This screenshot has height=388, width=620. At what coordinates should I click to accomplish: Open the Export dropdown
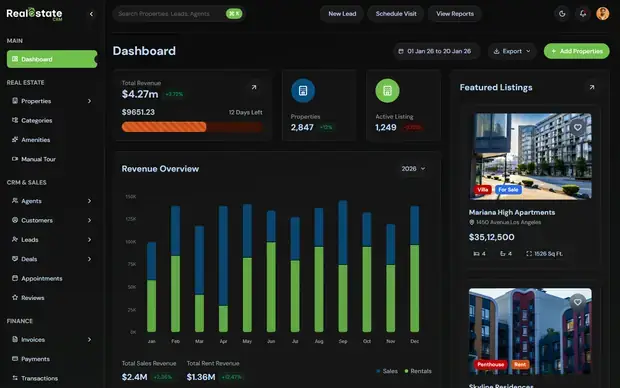pos(512,51)
